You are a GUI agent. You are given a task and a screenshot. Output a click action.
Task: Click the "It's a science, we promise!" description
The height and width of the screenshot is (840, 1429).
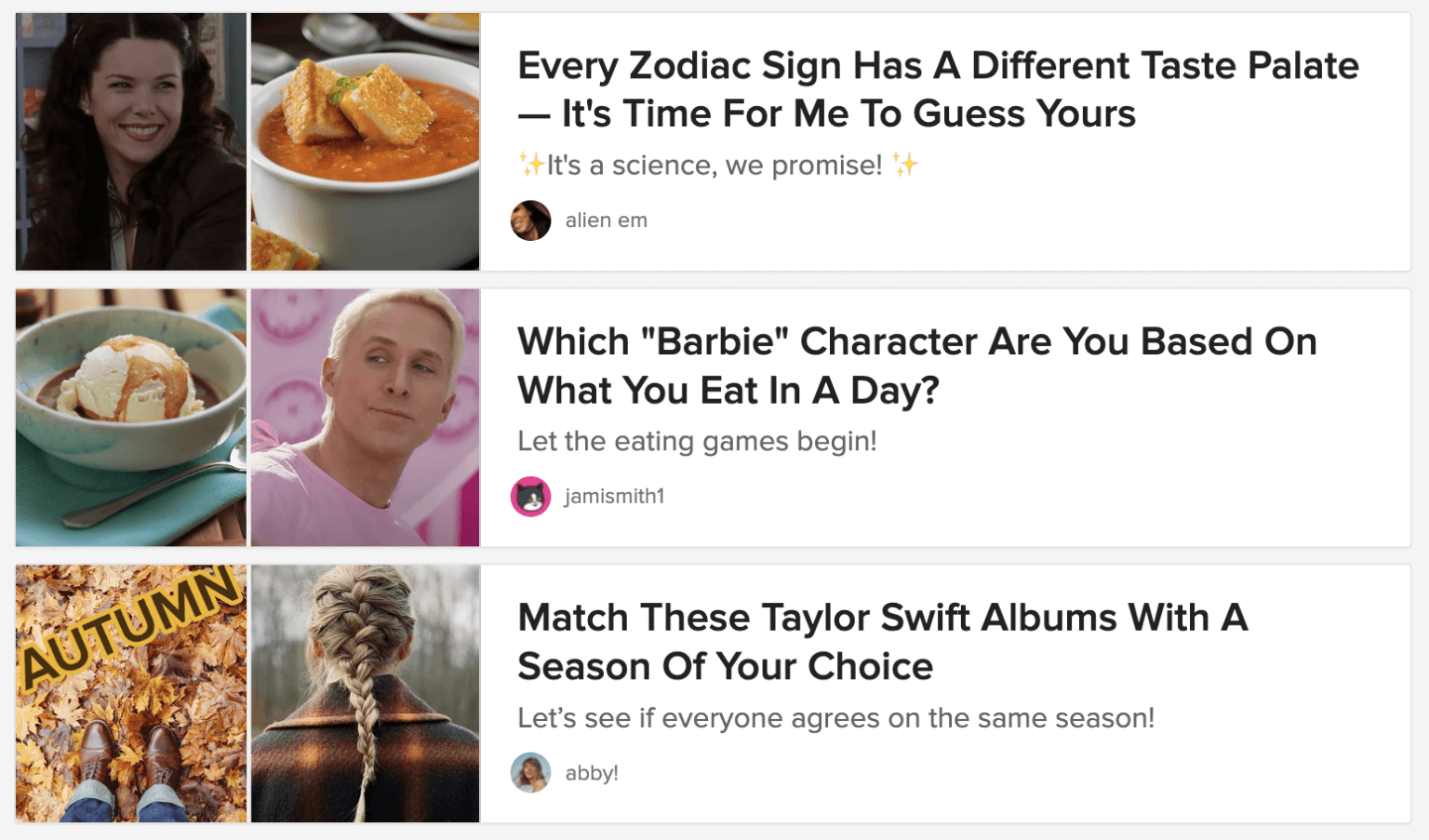[714, 166]
